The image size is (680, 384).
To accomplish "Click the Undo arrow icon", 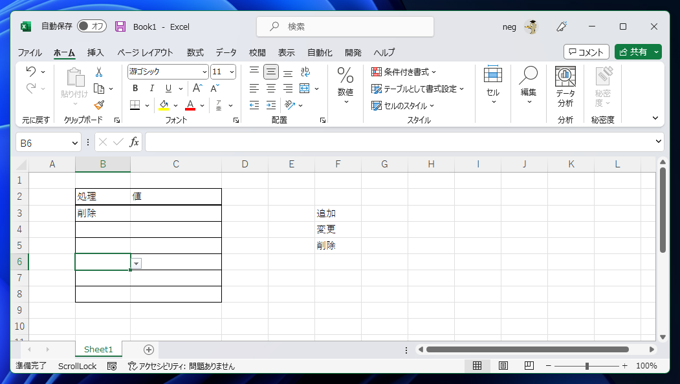I will click(x=31, y=71).
